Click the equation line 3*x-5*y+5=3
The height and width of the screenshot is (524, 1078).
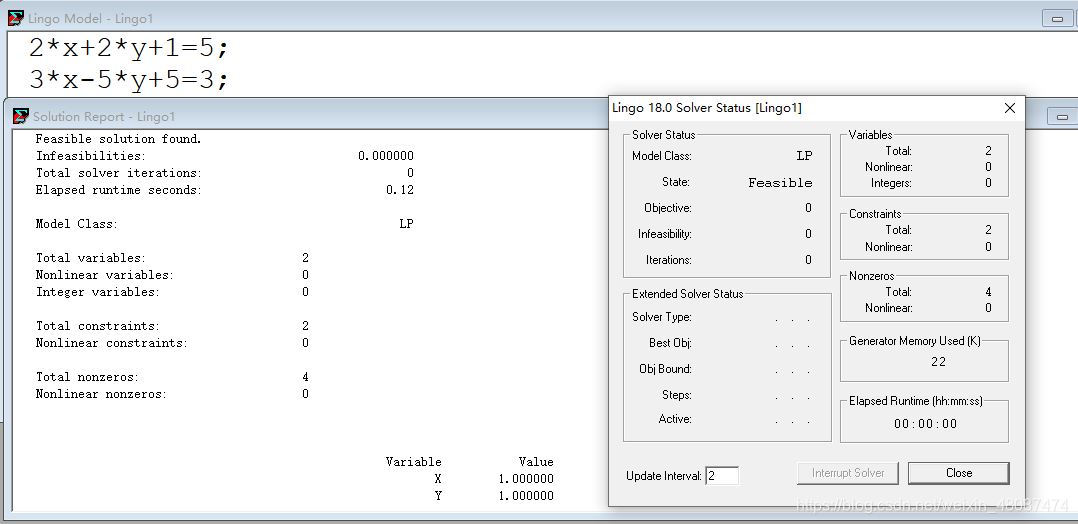129,80
